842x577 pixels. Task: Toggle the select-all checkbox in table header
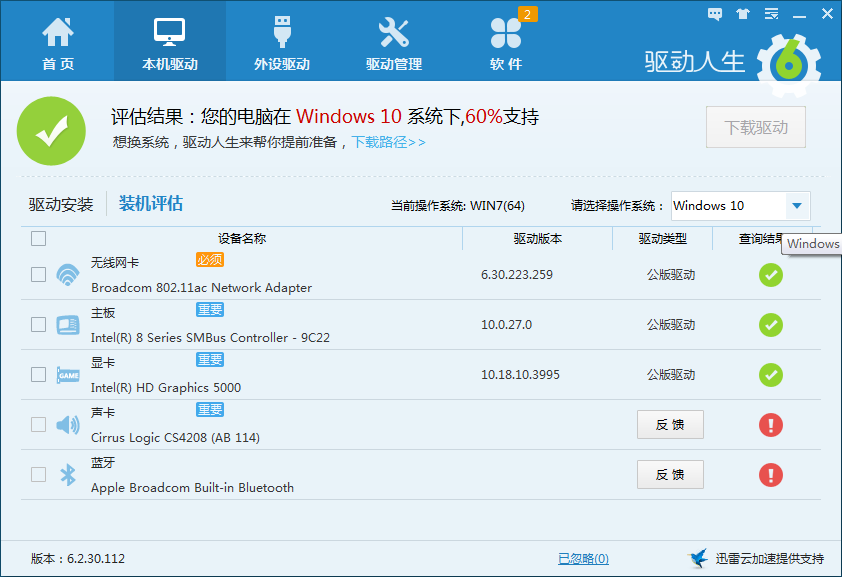coord(38,239)
